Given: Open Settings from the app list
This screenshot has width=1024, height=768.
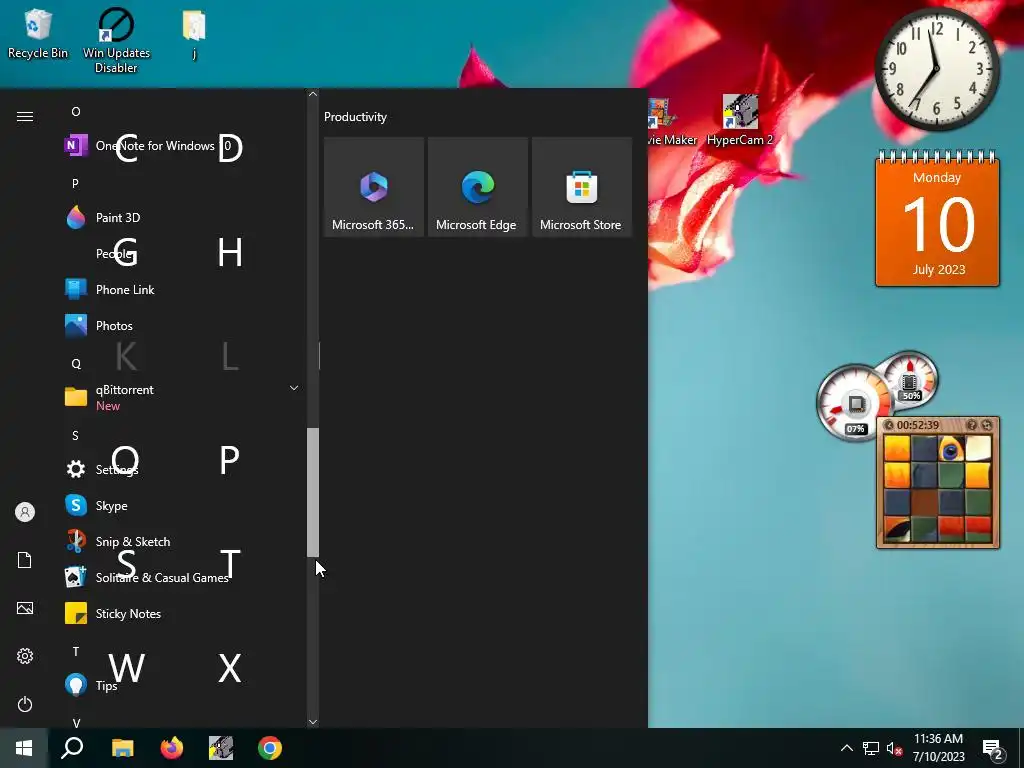Looking at the screenshot, I should [182, 469].
